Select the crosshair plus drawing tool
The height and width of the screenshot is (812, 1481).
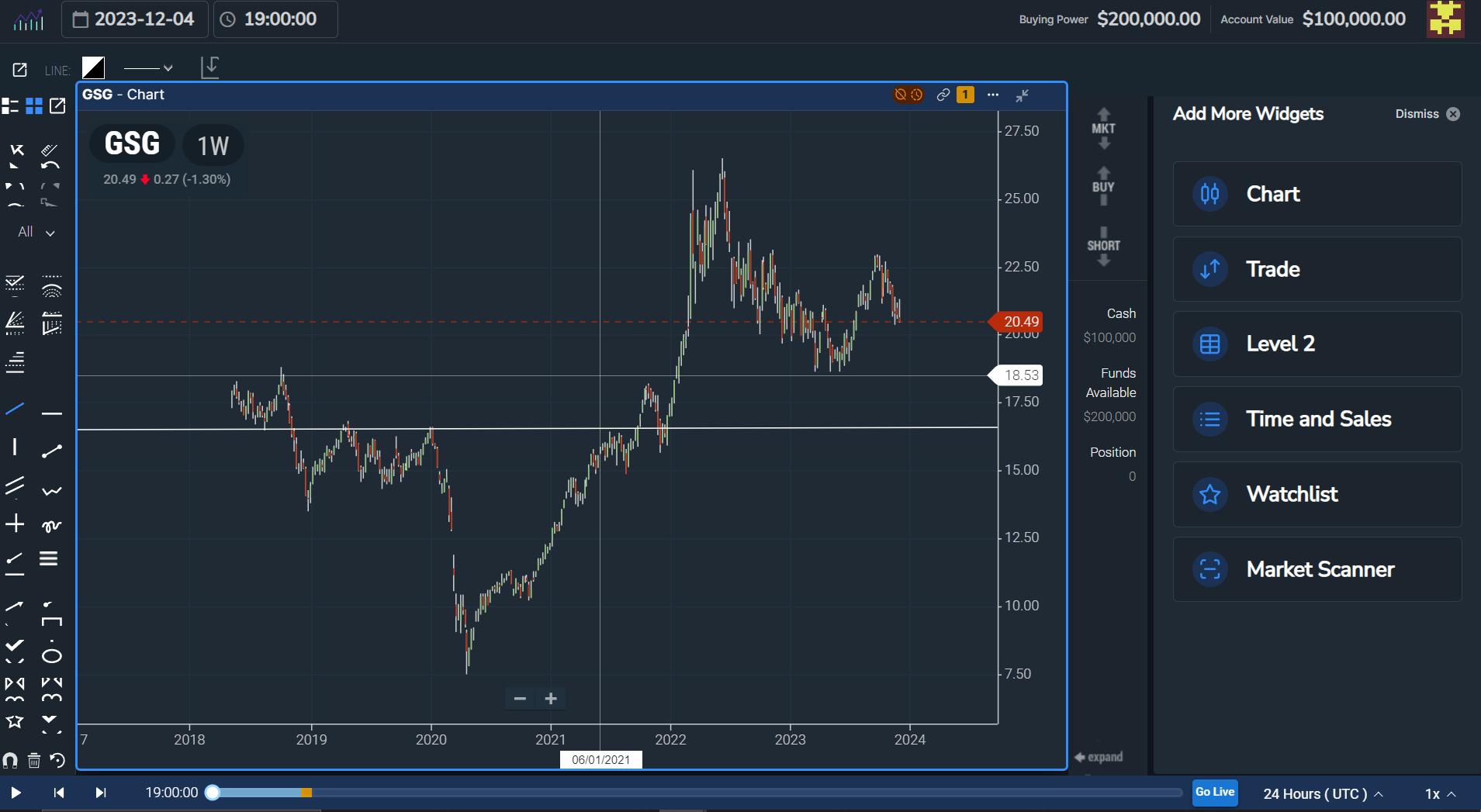click(x=15, y=524)
